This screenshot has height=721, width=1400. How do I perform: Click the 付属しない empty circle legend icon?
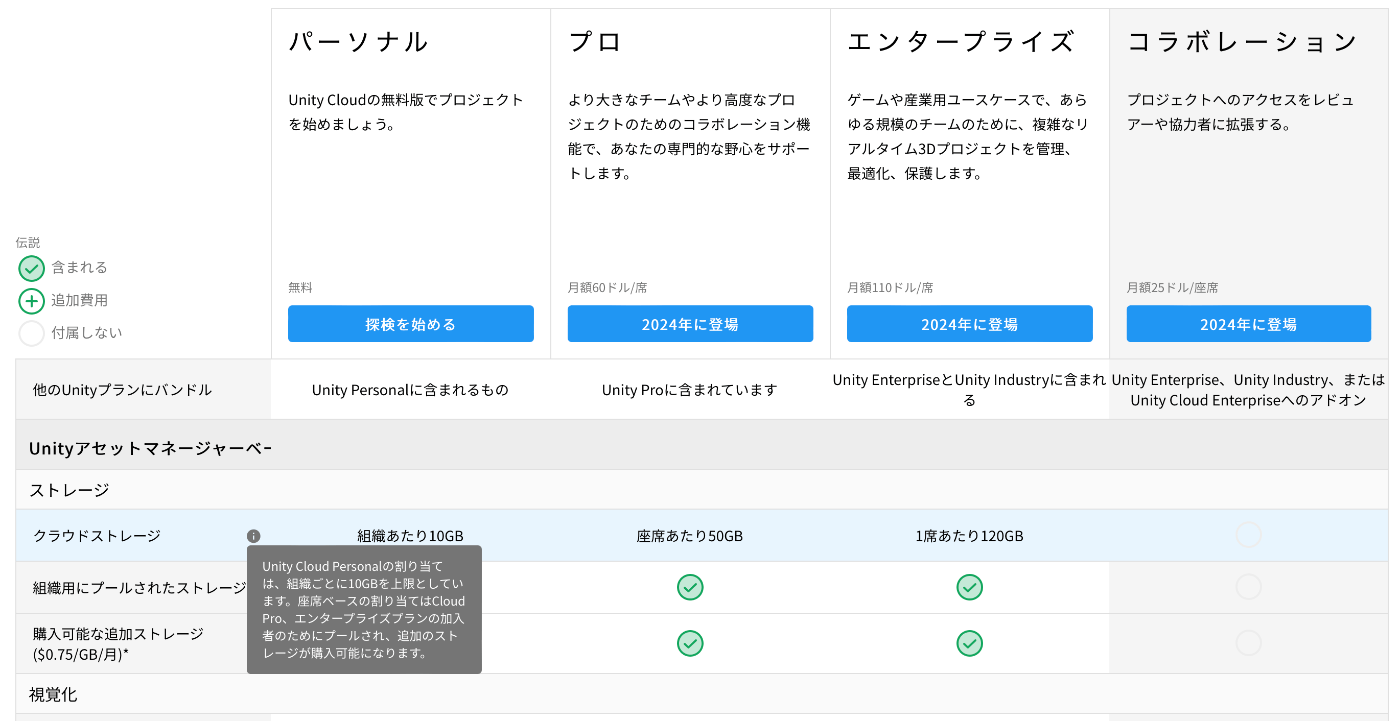(32, 333)
